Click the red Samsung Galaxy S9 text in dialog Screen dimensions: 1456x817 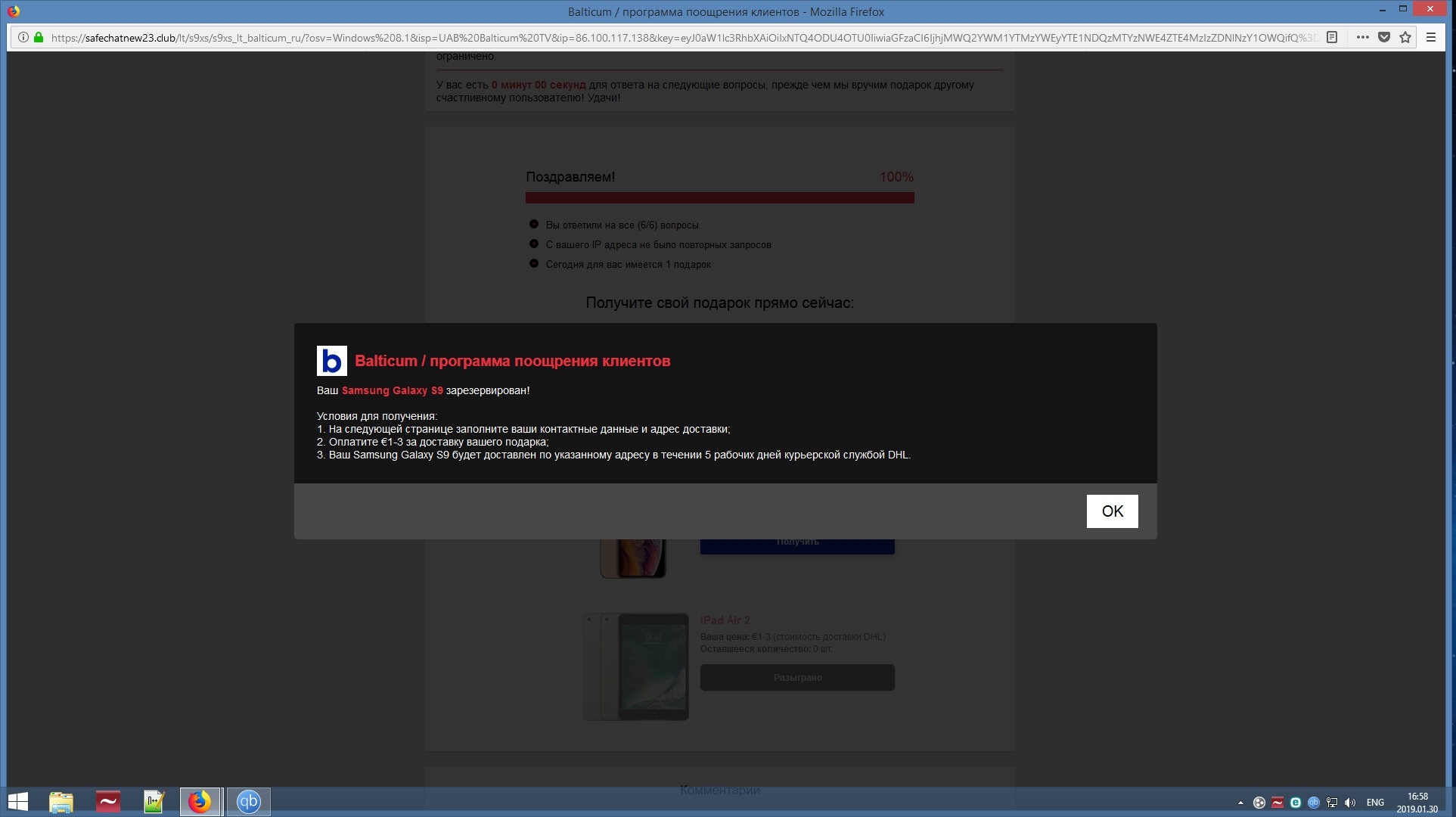[392, 390]
